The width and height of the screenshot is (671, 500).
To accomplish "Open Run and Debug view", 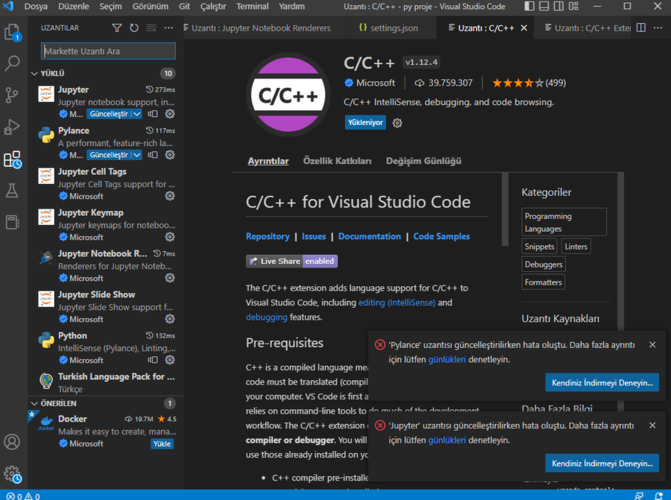I will coord(12,127).
